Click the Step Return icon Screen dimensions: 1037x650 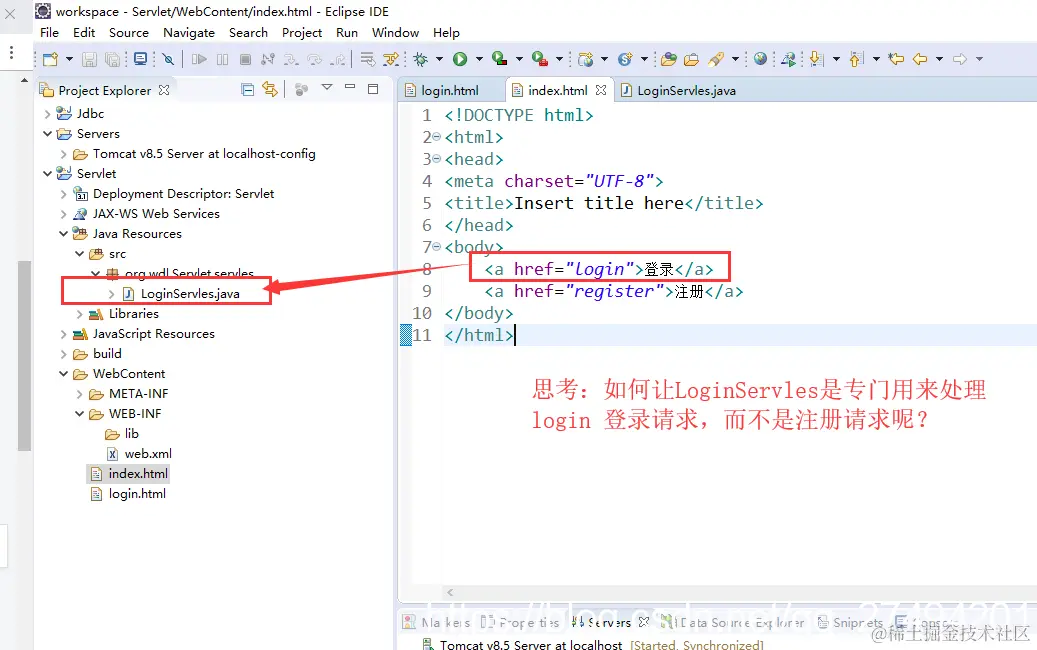click(338, 60)
